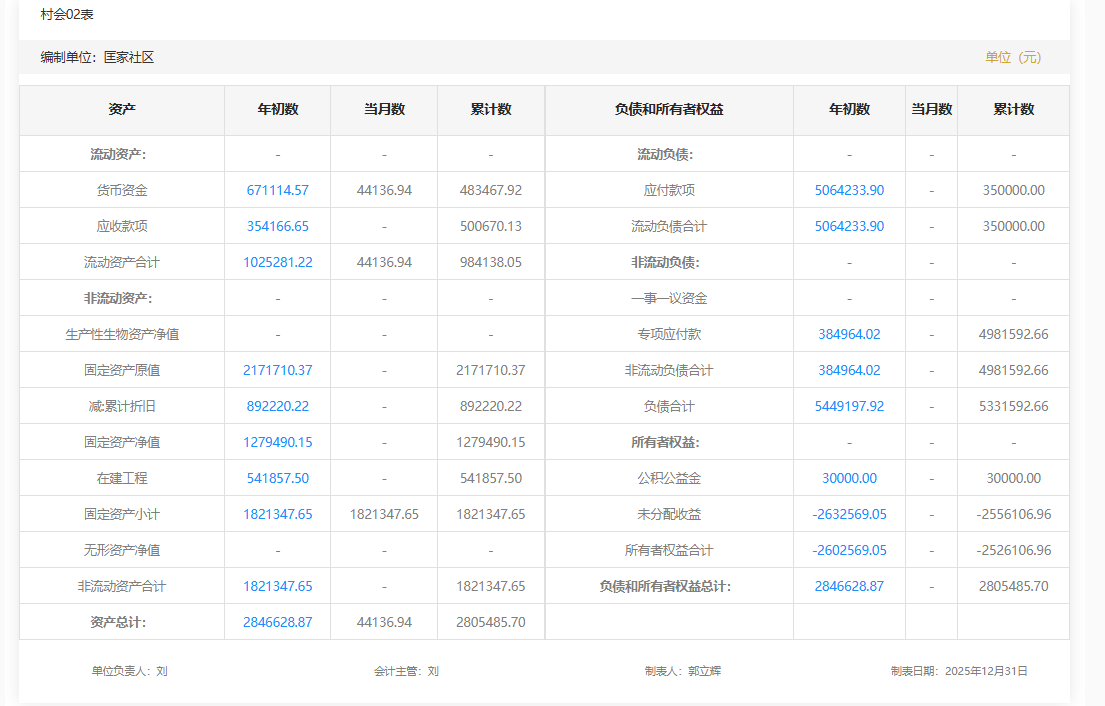Open the 货币资金 年初数 value 671114.57
This screenshot has width=1105, height=706.
point(277,190)
